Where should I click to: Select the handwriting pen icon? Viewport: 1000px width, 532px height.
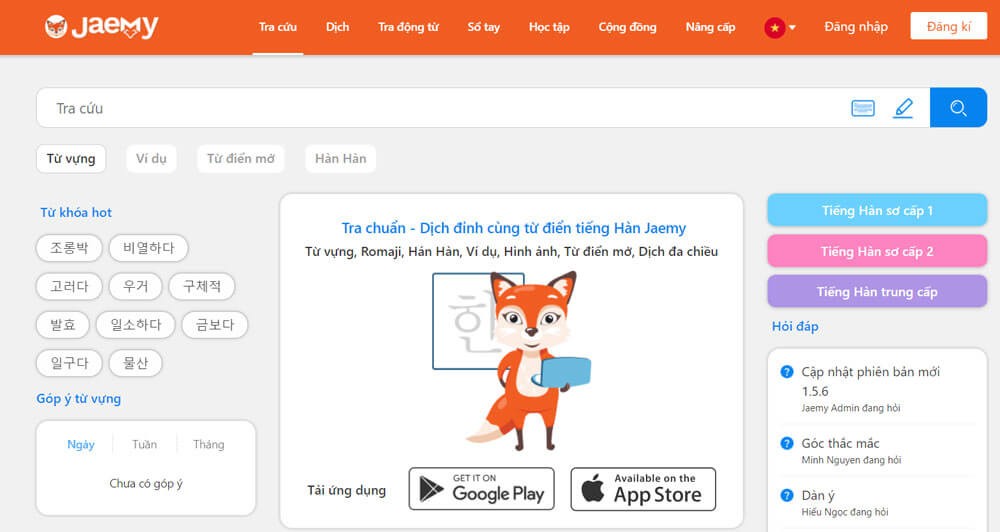click(903, 108)
